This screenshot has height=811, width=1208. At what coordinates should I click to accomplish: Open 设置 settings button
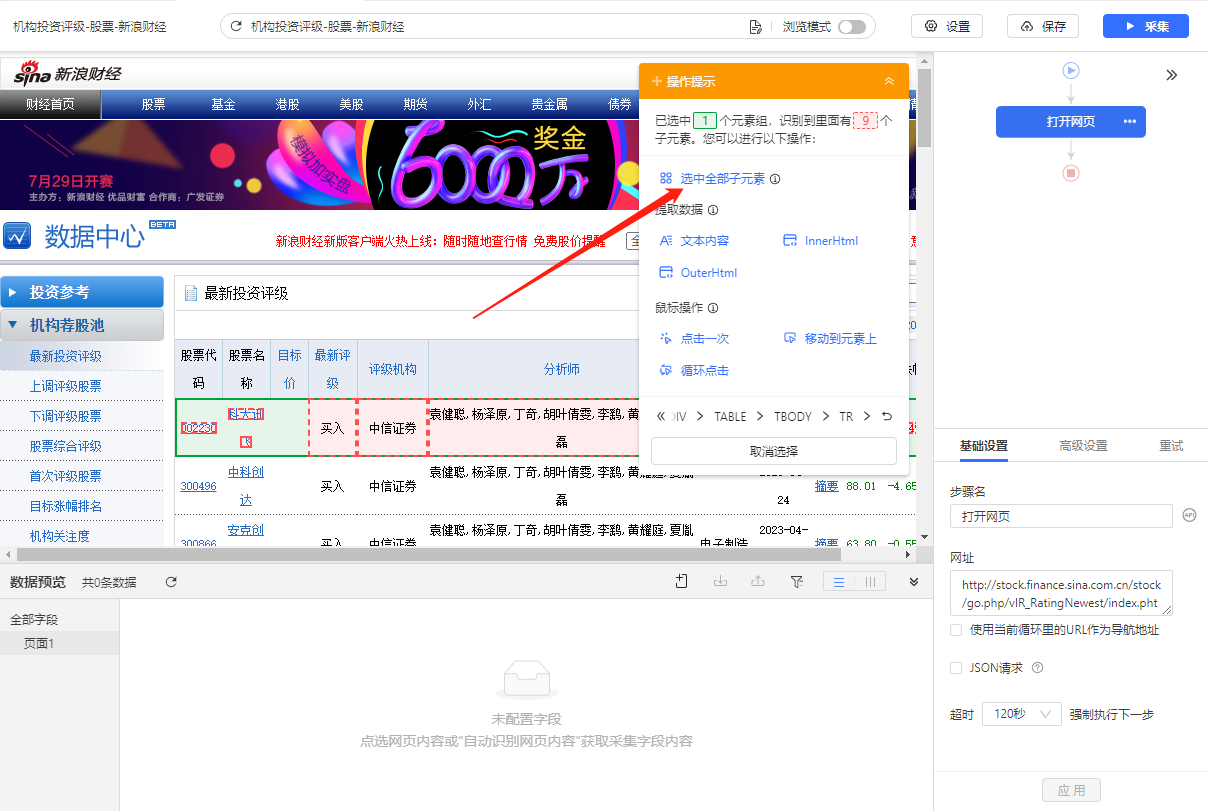pos(947,26)
